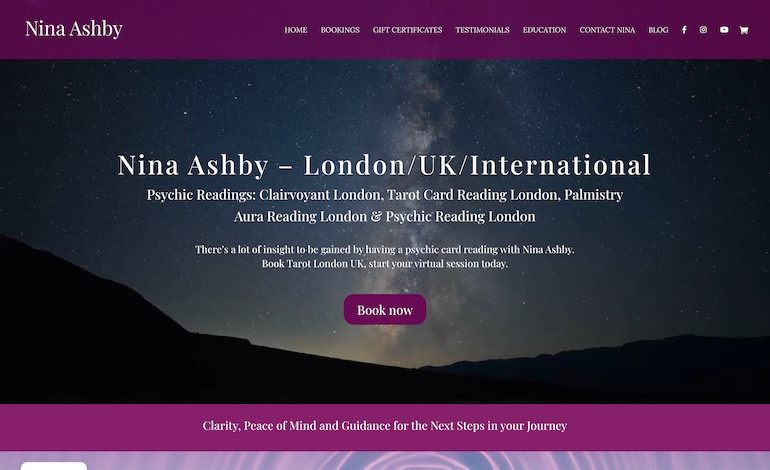Viewport: 770px width, 470px height.
Task: Click the Book now button
Action: click(385, 309)
